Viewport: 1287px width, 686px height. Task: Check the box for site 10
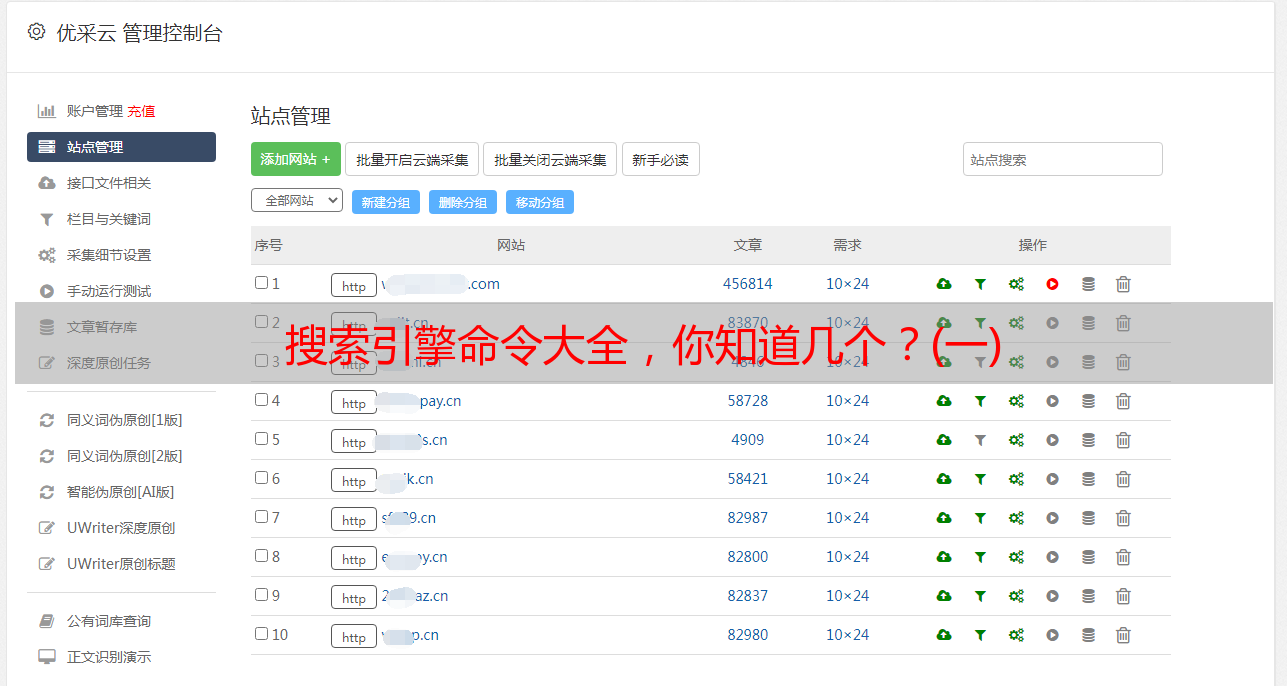click(262, 634)
